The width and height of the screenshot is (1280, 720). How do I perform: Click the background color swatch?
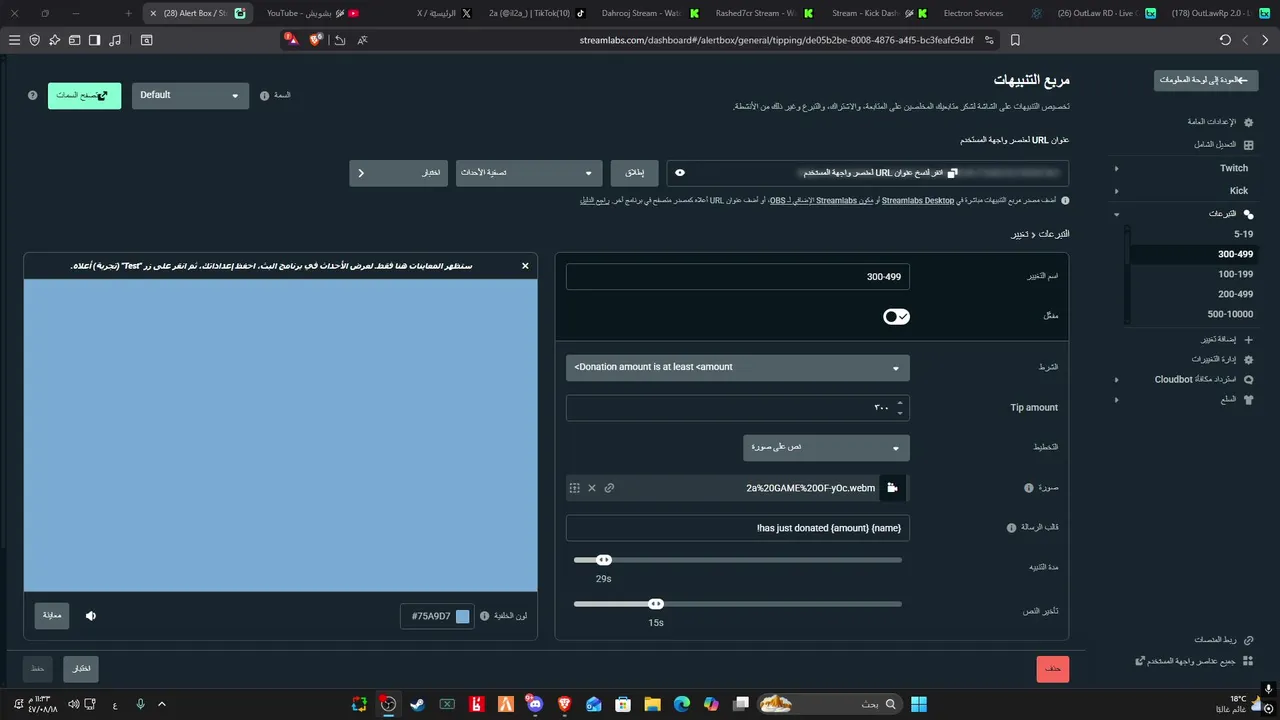tap(462, 616)
